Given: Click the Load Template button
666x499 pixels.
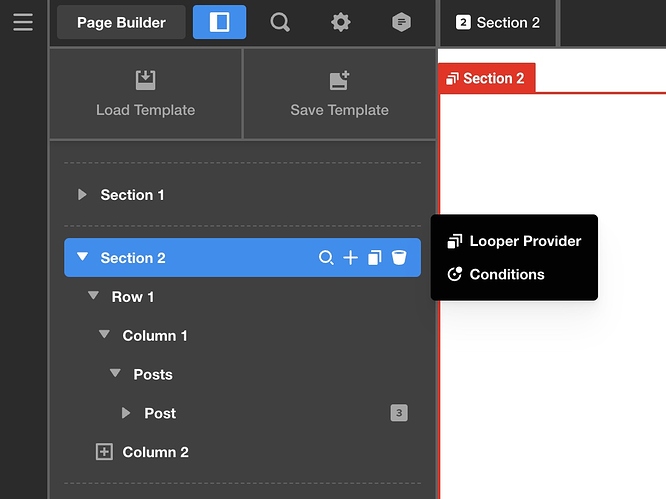Looking at the screenshot, I should click(x=145, y=93).
